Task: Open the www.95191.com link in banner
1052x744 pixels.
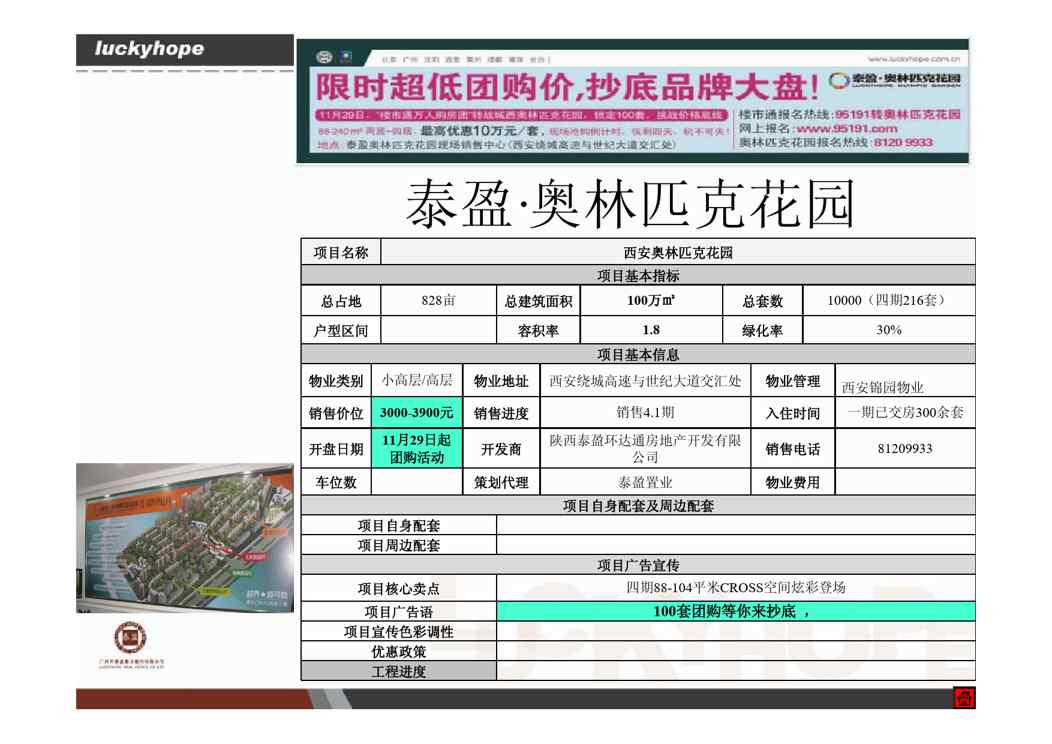Action: point(847,129)
